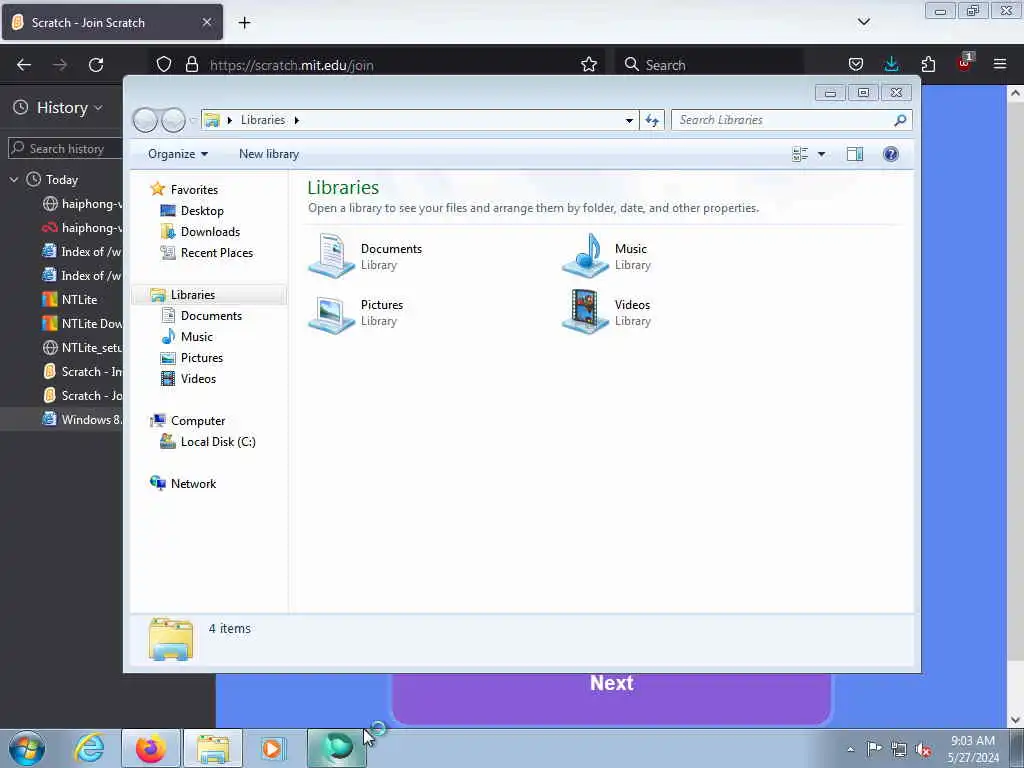Toggle the preview pane button

coord(855,154)
